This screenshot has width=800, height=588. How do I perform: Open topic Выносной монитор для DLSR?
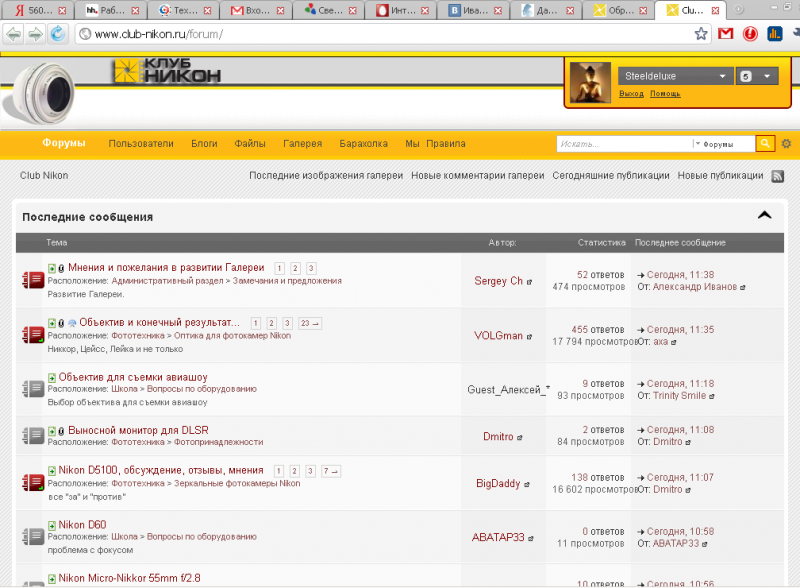tap(138, 430)
